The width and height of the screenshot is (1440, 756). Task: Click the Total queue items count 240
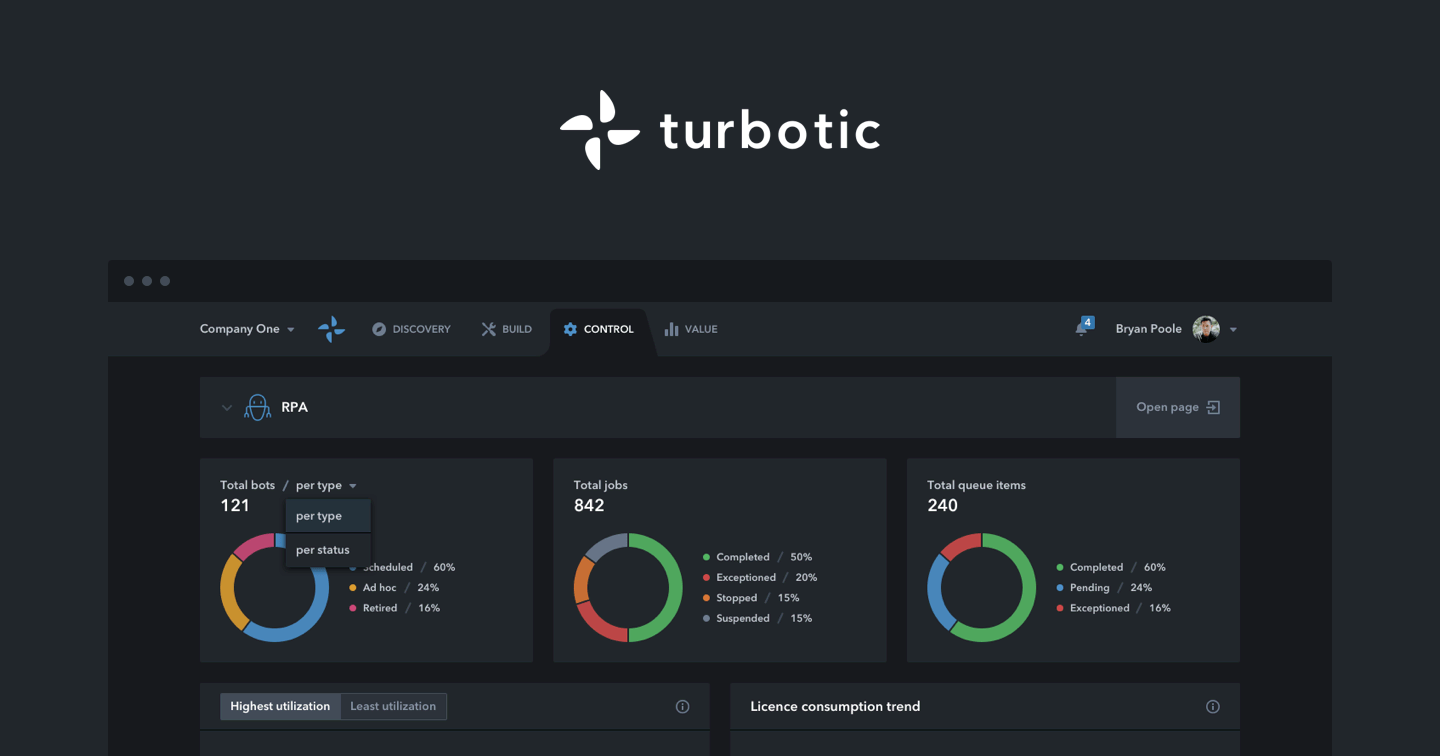(x=943, y=505)
